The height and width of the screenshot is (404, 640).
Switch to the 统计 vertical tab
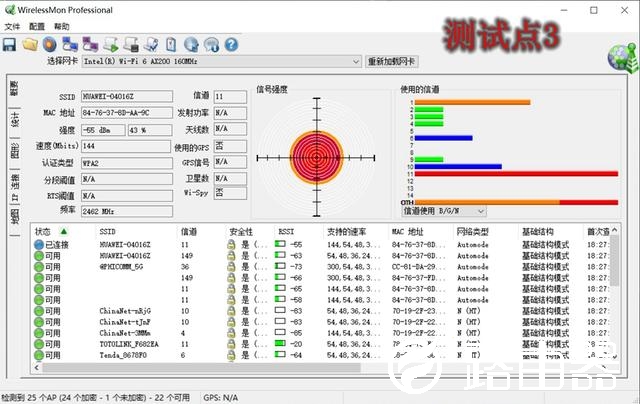tap(14, 119)
